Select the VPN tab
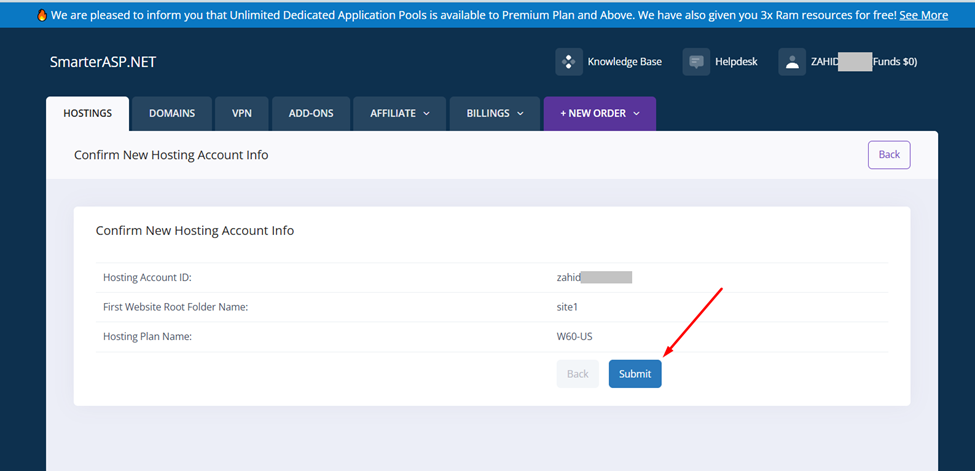 (x=242, y=114)
